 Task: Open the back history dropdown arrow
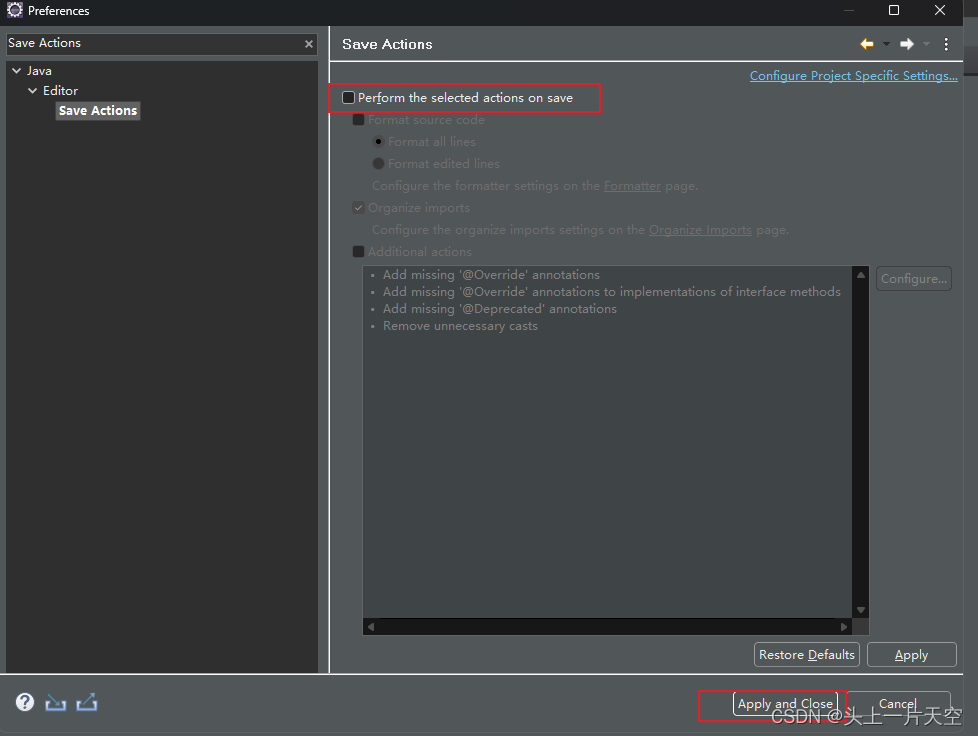coord(886,44)
